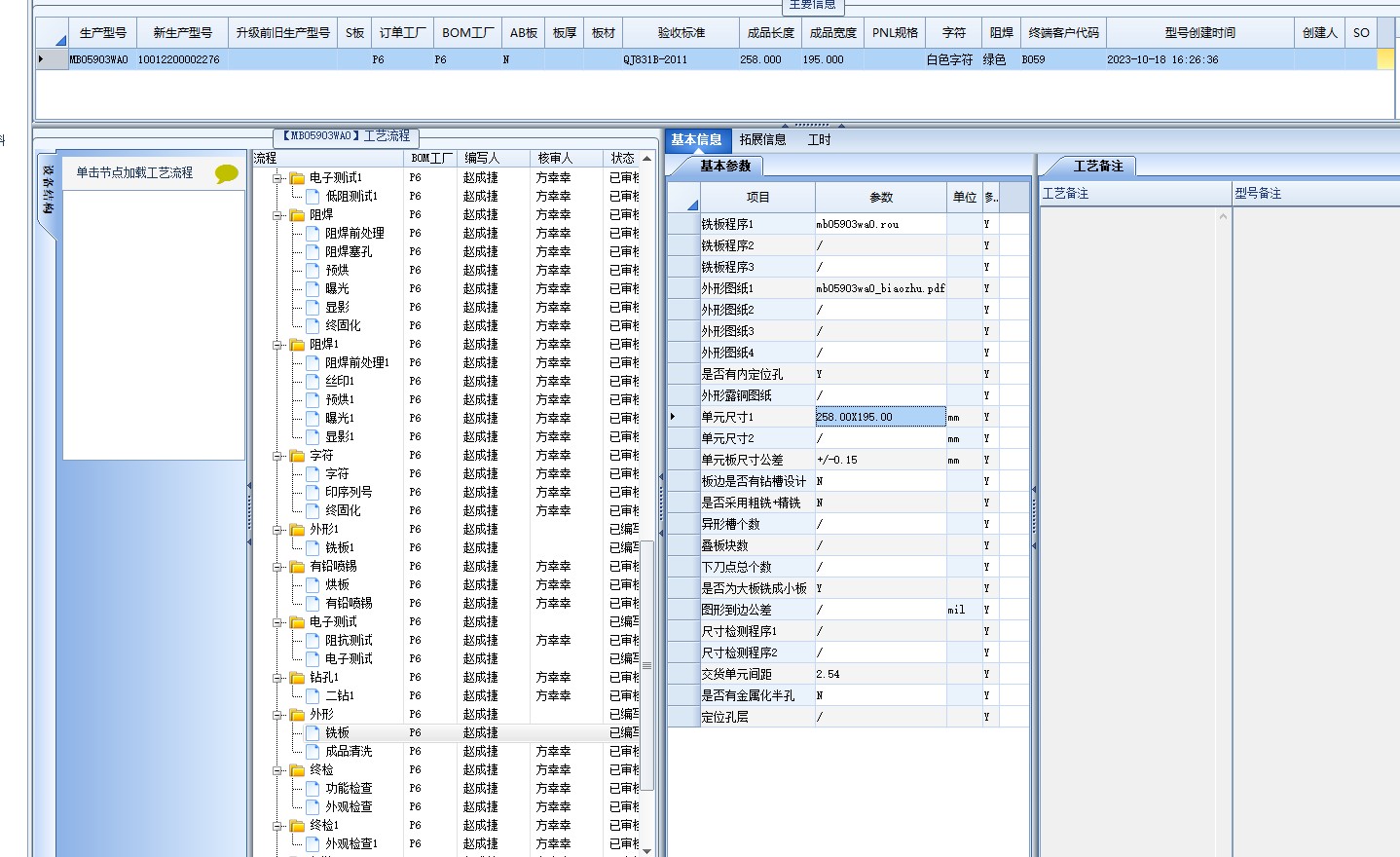
Task: Switch to the 拓展信息 tab
Action: coord(762,140)
